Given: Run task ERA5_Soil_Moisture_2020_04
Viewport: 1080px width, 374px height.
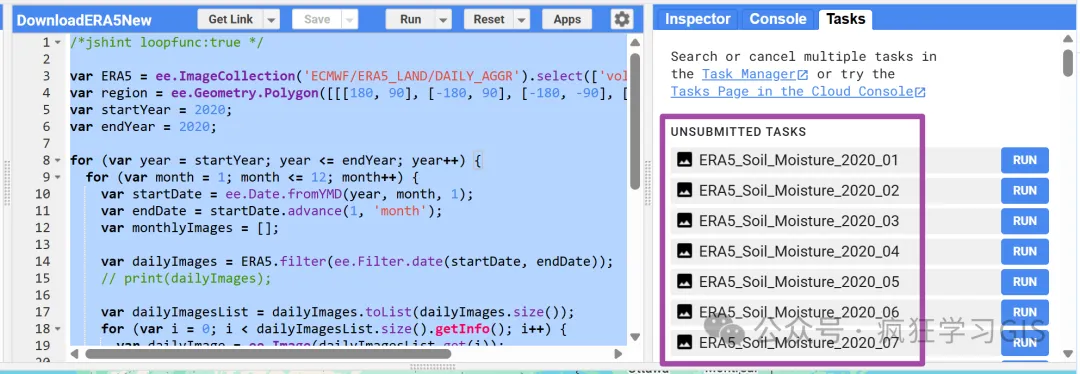Looking at the screenshot, I should (x=1024, y=251).
